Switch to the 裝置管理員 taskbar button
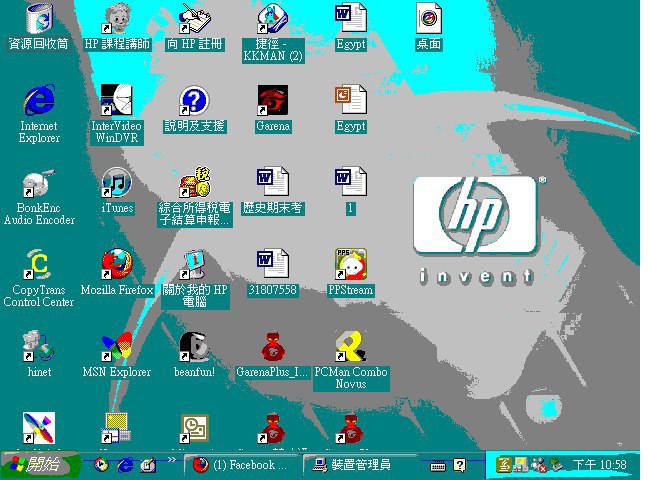Viewport: 649px width, 480px height. tap(359, 465)
